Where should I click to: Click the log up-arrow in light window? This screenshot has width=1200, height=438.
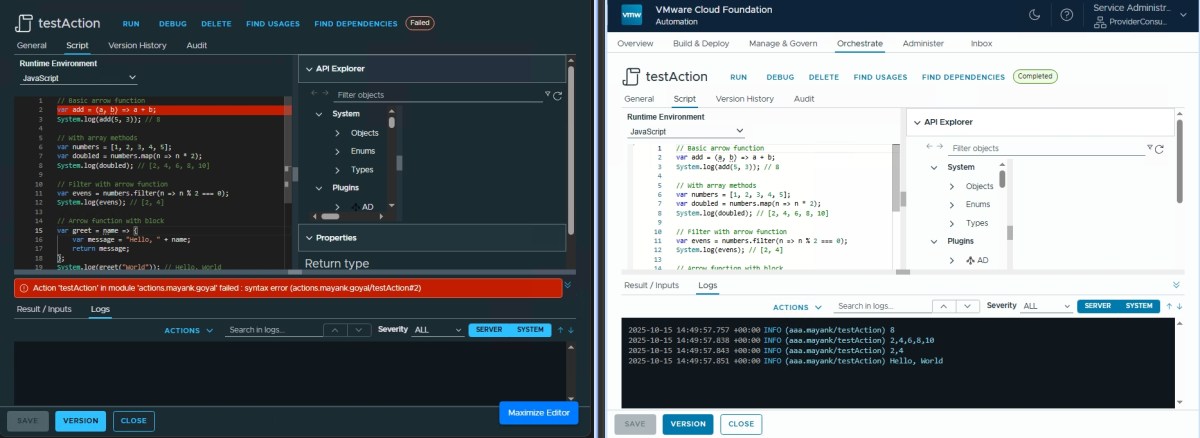click(1169, 306)
